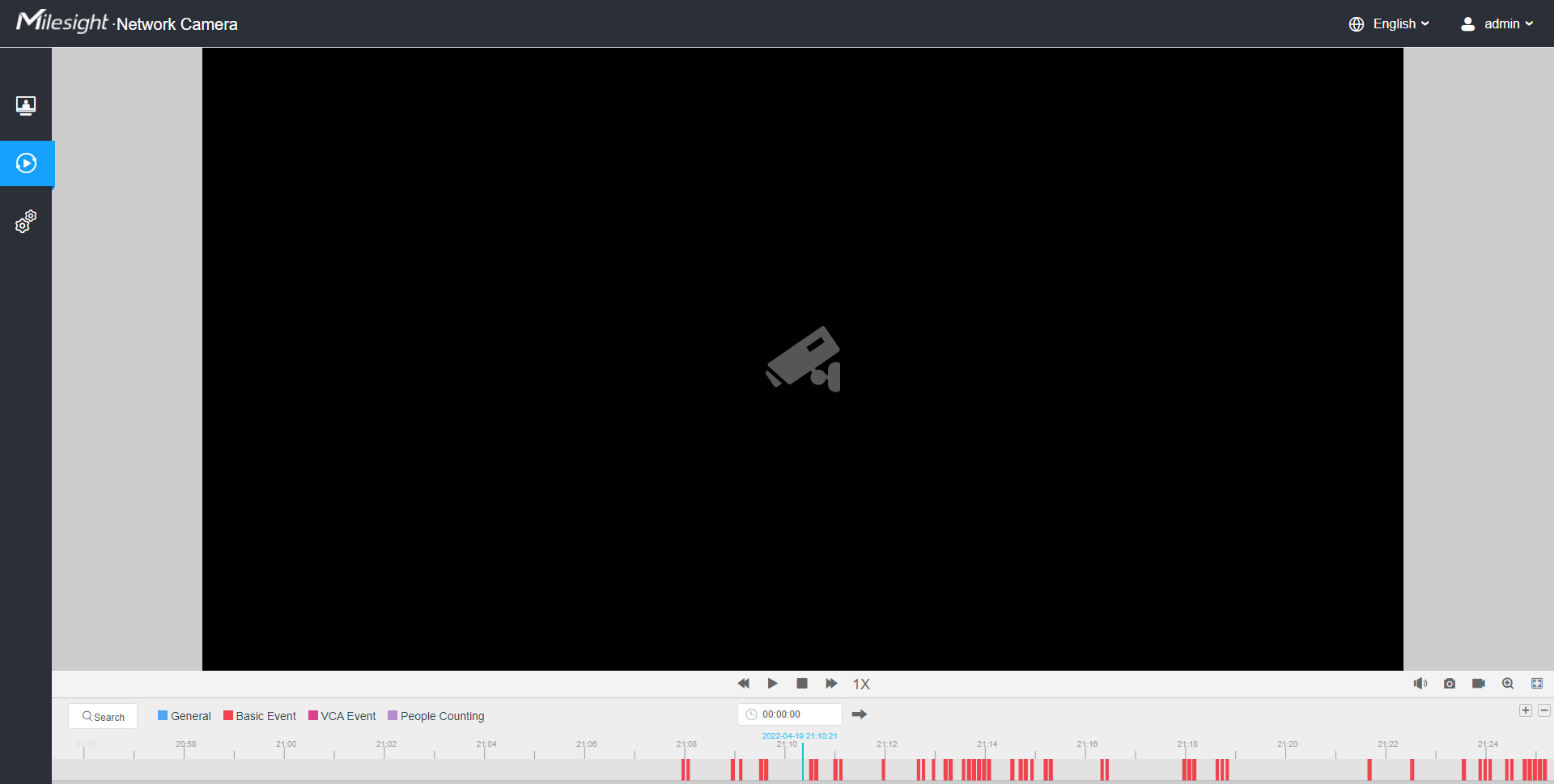Screen dimensions: 1554x784
Task: Click the timeline at 21:14 label
Action: click(987, 744)
